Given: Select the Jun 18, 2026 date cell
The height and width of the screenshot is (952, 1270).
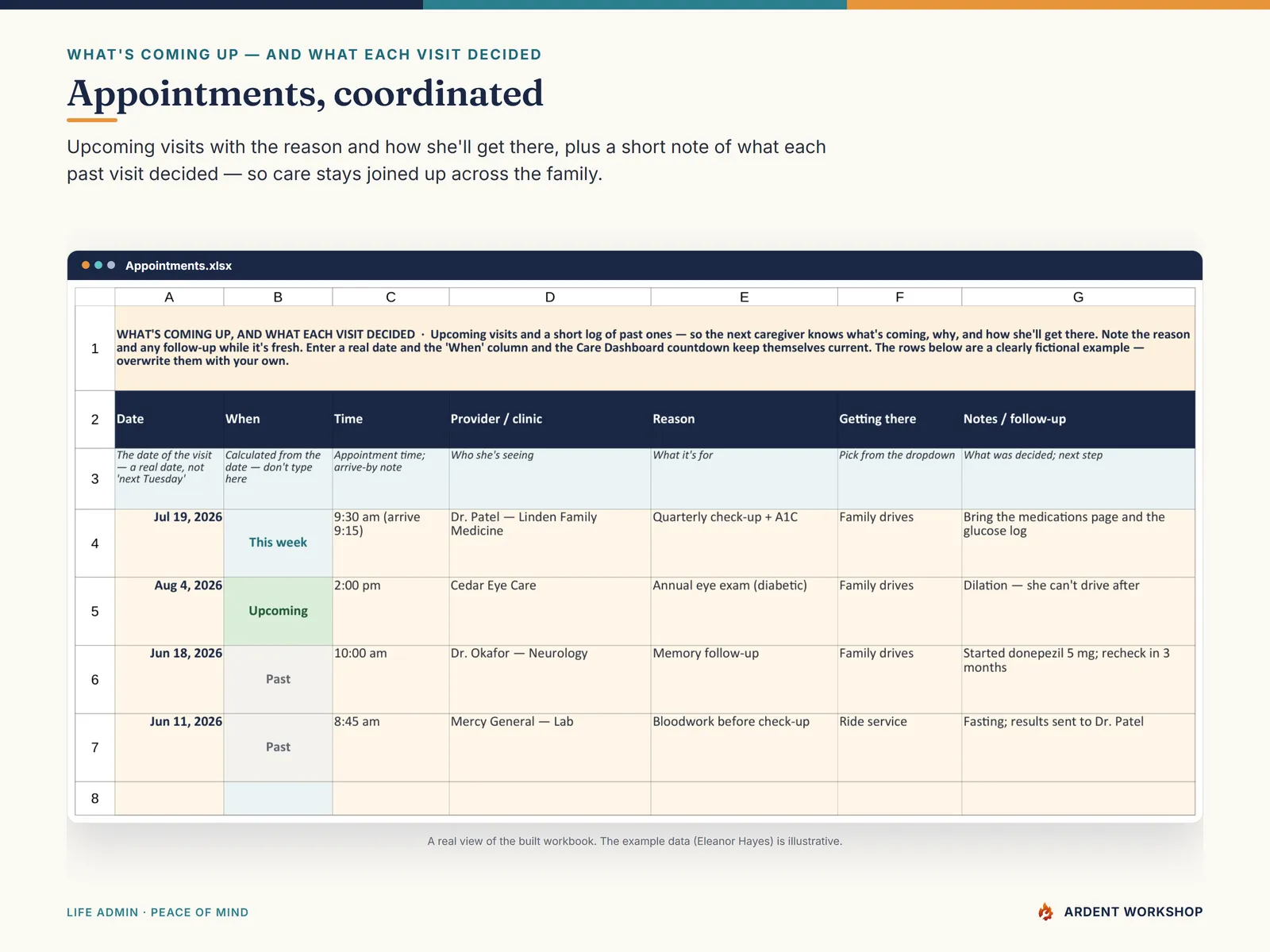Looking at the screenshot, I should (169, 680).
